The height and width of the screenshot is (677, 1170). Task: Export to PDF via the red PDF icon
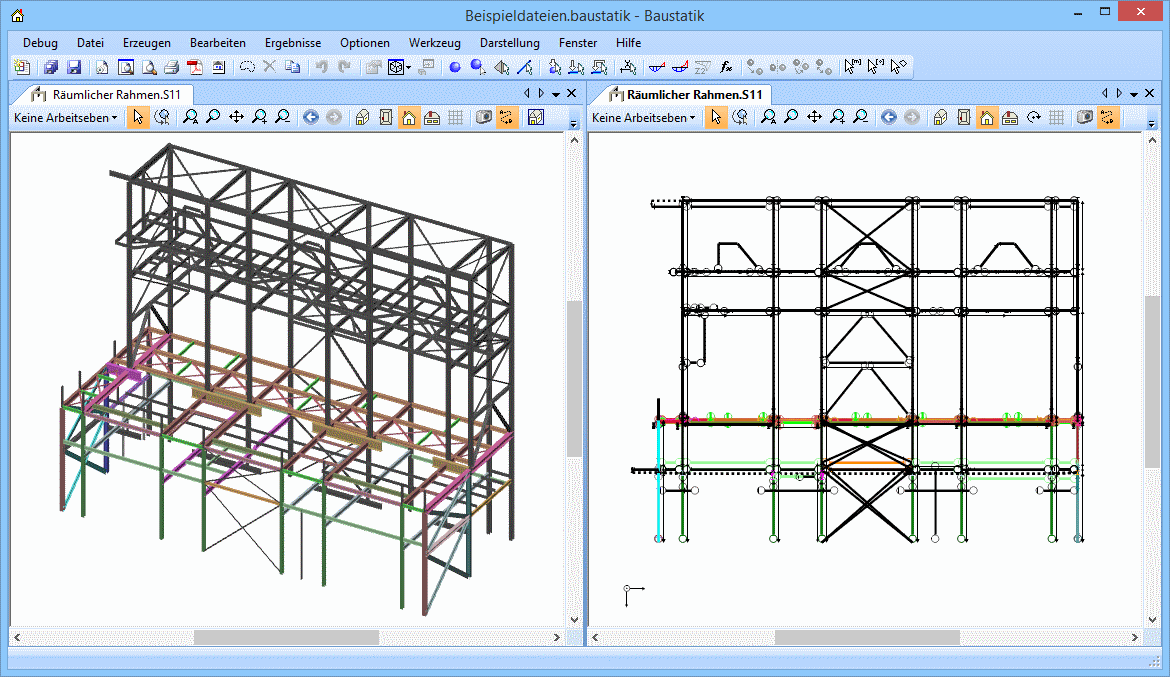[x=195, y=67]
